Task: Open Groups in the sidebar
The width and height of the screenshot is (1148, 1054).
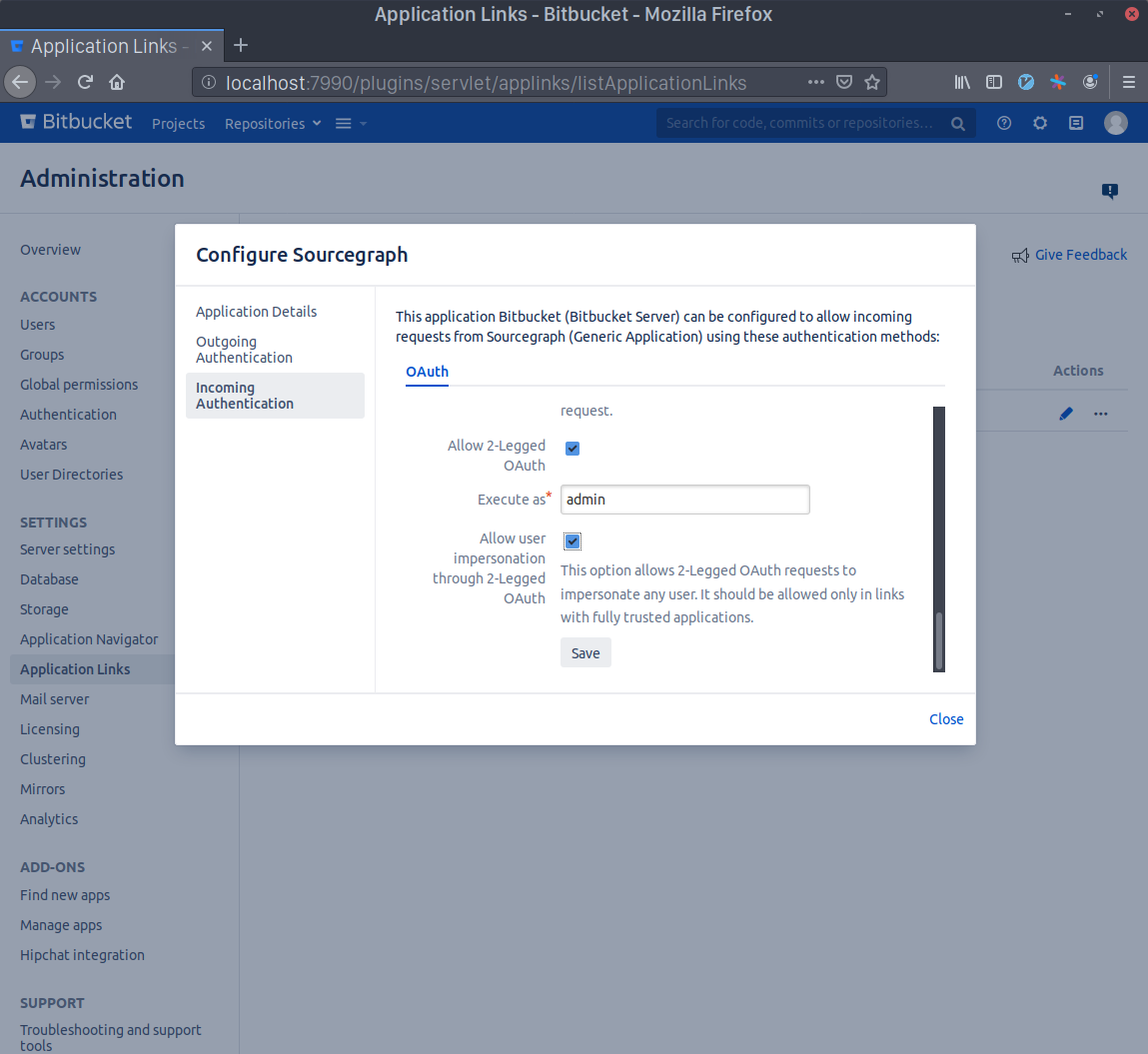Action: [42, 355]
